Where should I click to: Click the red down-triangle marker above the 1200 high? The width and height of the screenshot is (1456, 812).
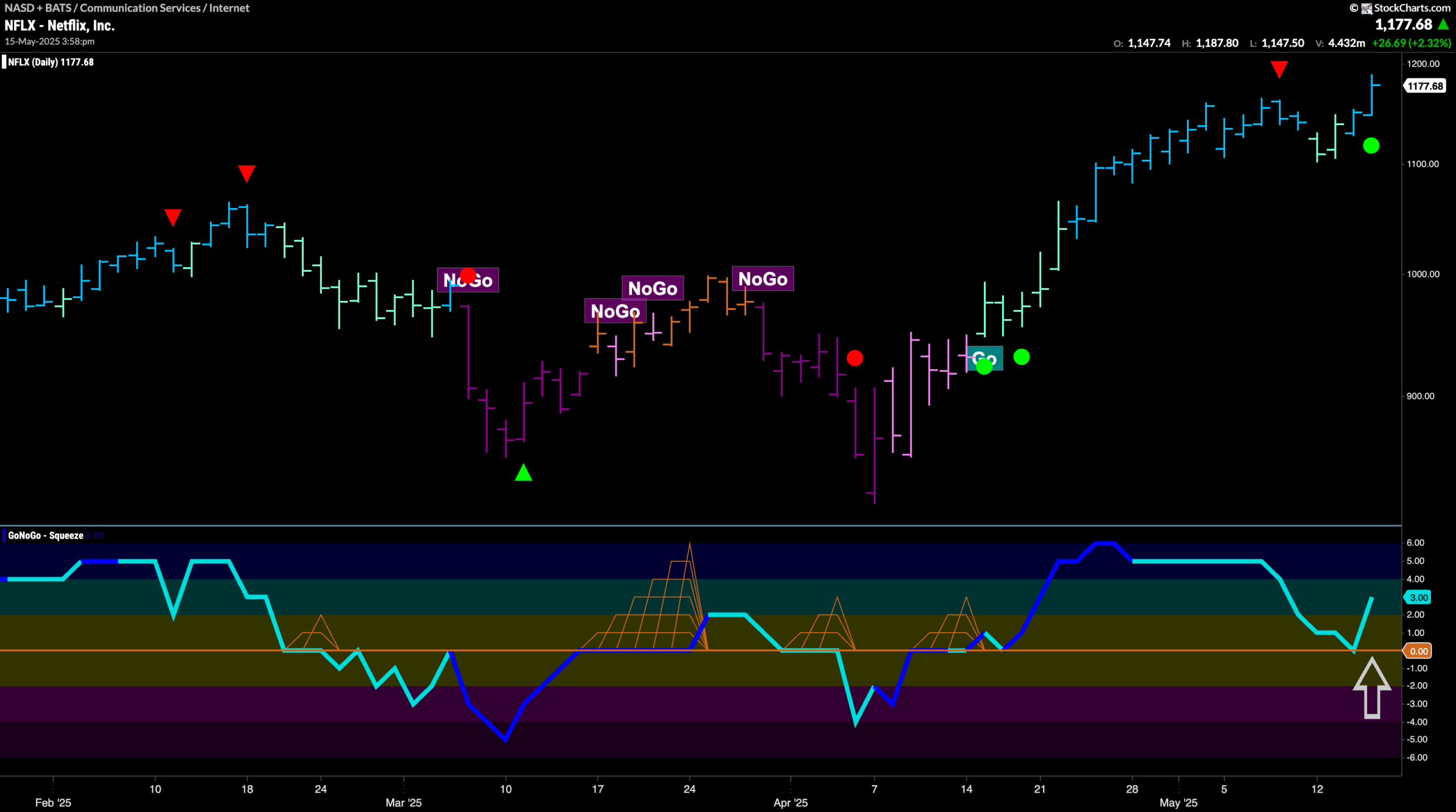coord(1279,69)
